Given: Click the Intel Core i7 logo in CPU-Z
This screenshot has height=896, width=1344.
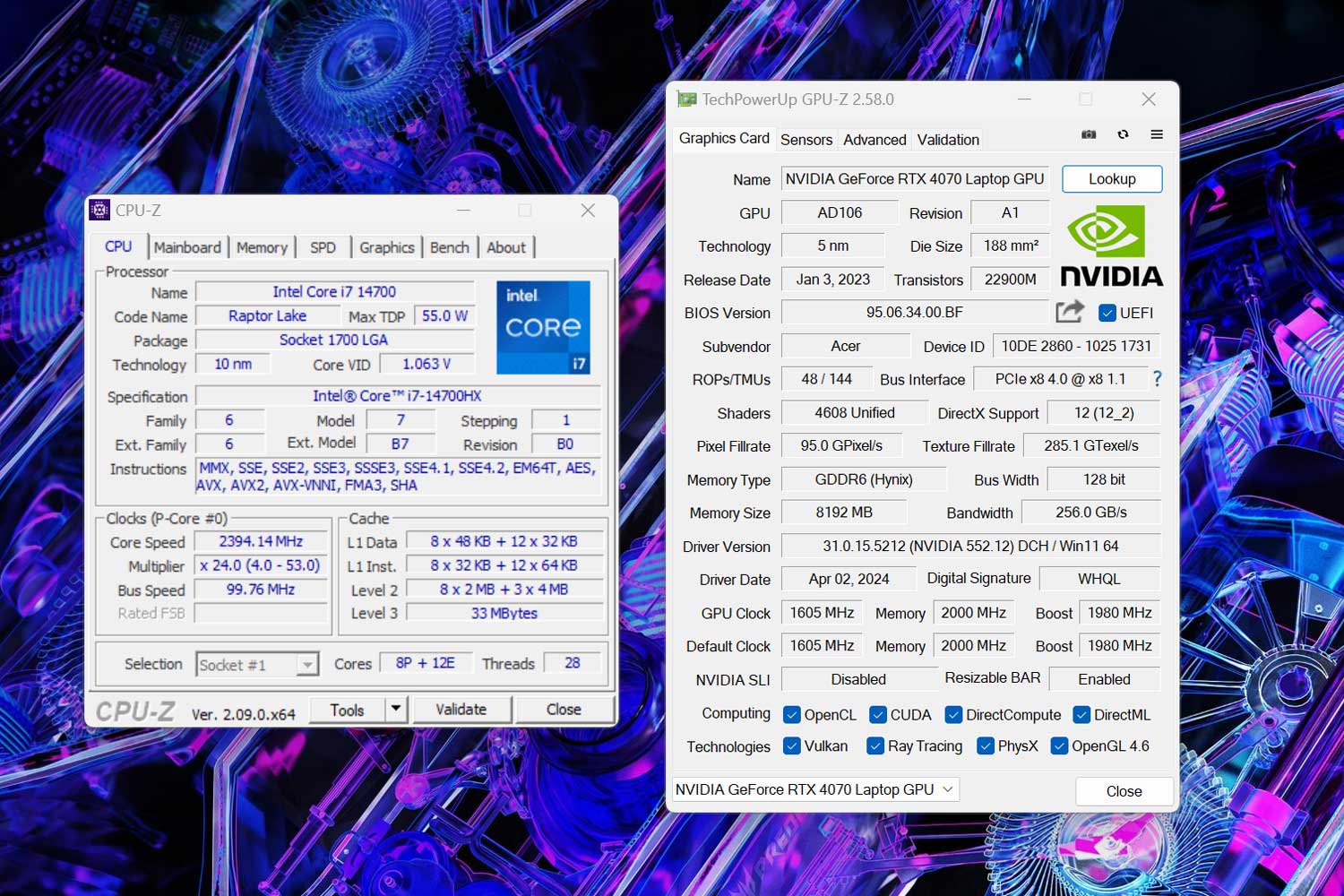Looking at the screenshot, I should (543, 327).
